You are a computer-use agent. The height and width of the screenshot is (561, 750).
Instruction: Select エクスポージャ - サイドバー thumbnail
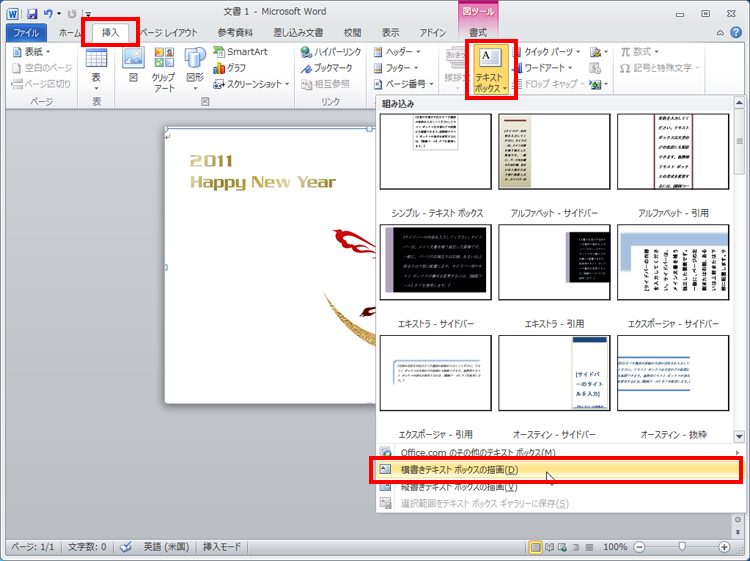pos(673,263)
